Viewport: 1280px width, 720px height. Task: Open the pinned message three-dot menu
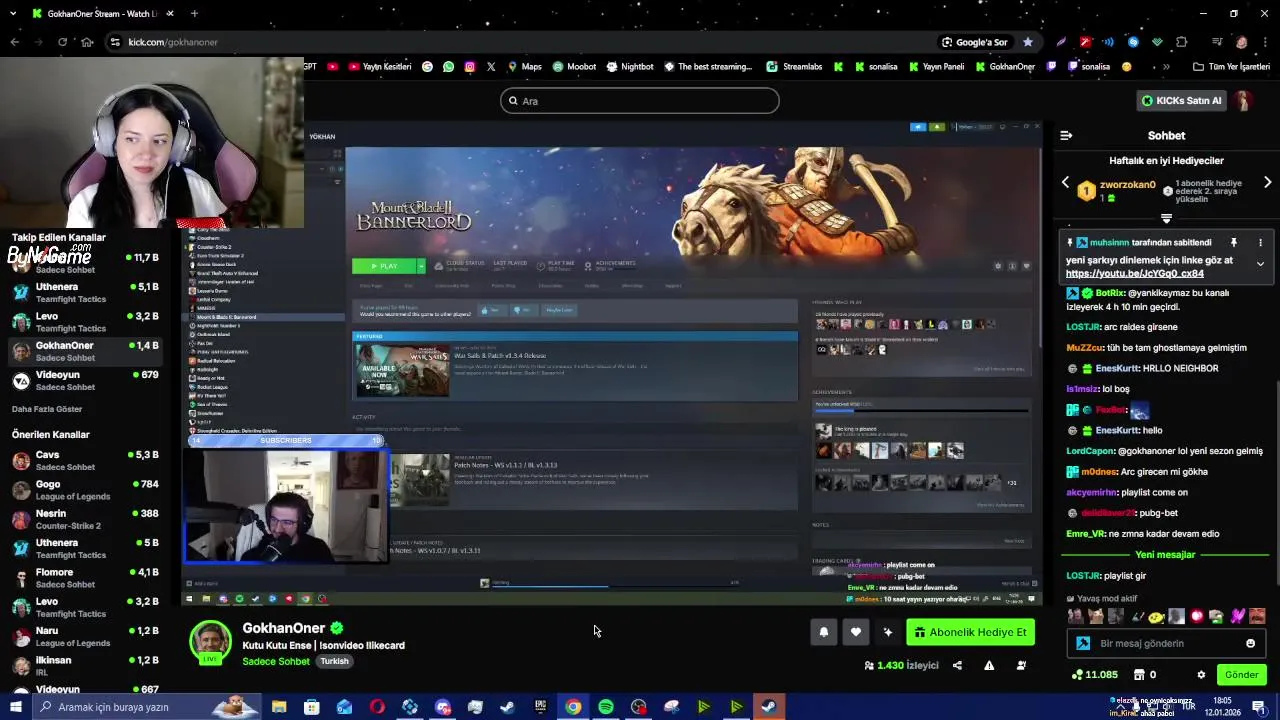point(1260,243)
